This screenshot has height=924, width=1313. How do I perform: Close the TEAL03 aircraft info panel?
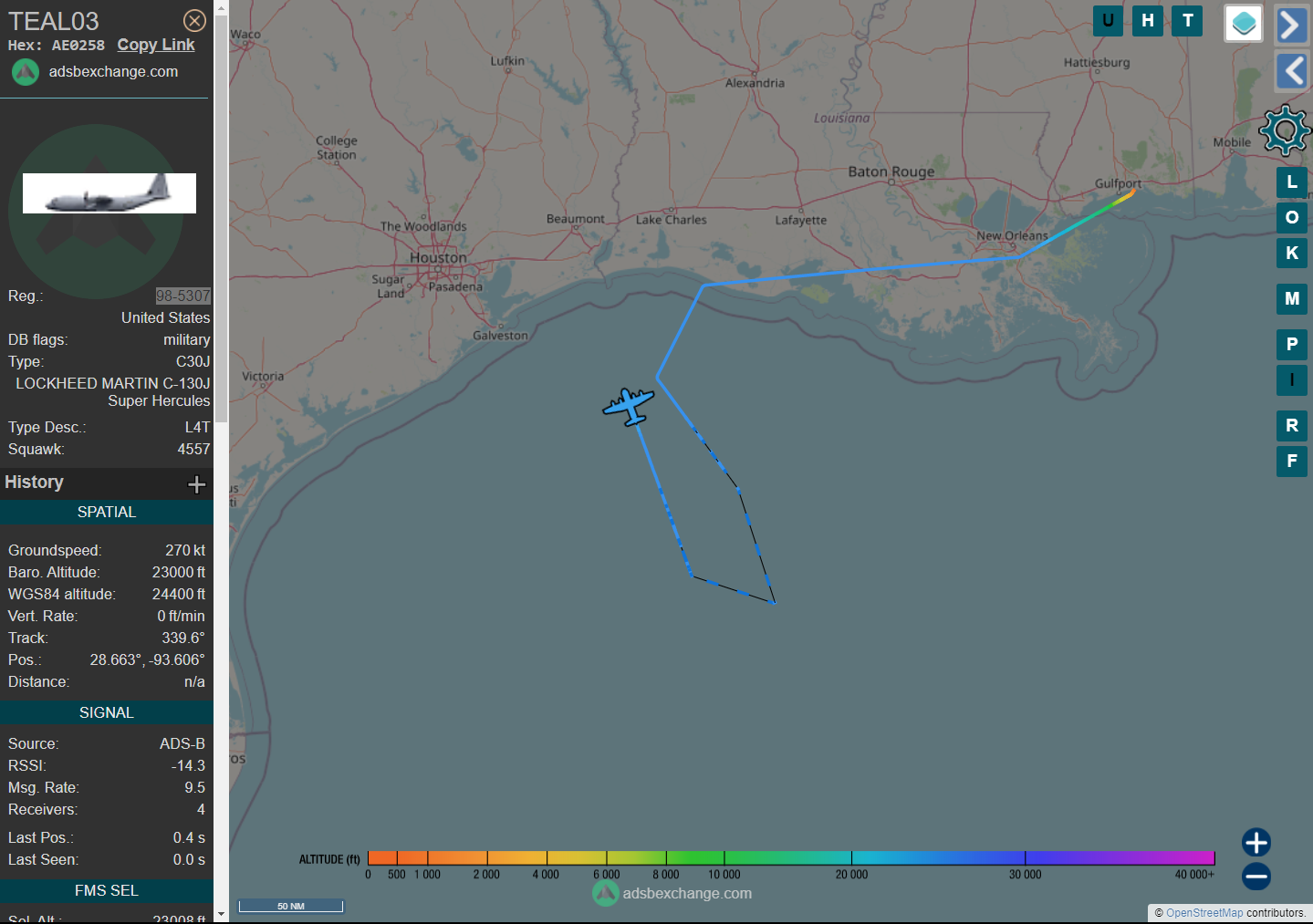(x=194, y=21)
